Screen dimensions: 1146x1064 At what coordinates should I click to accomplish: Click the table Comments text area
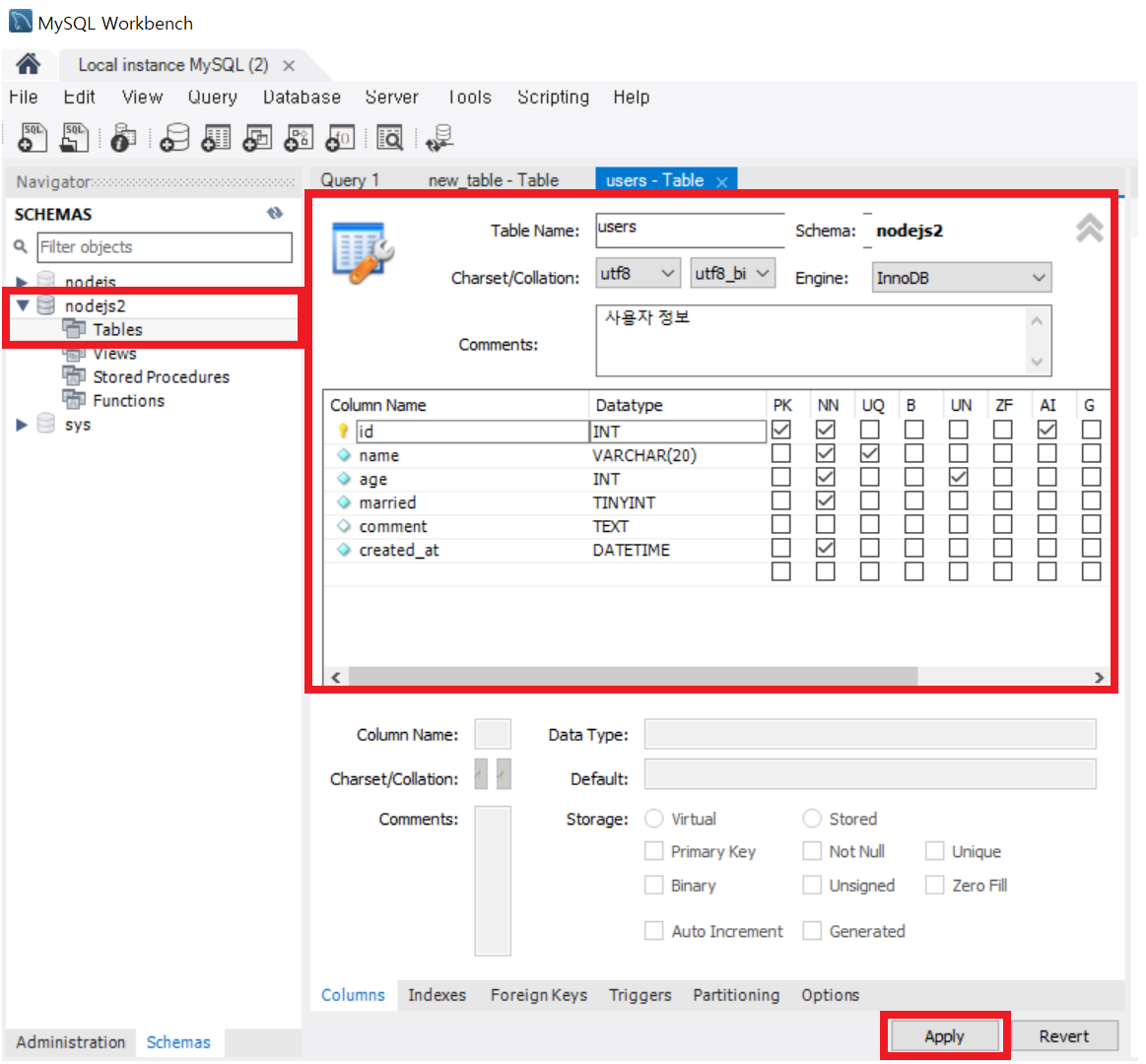click(x=824, y=341)
